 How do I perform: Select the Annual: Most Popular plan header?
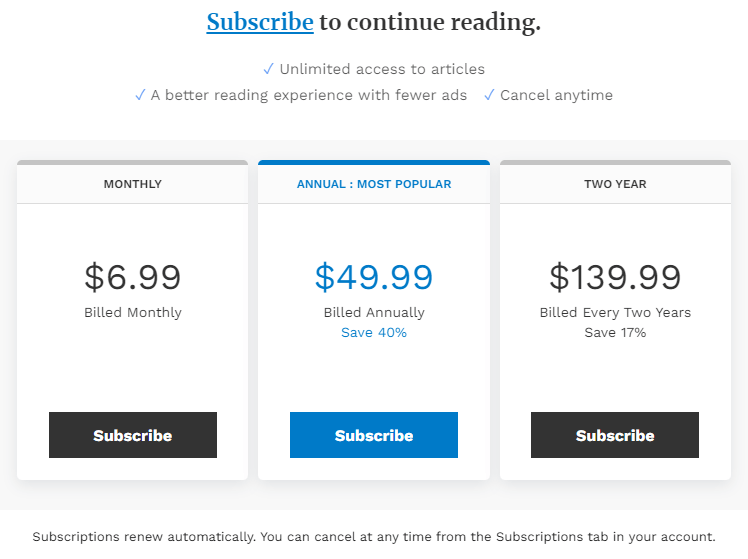374,184
